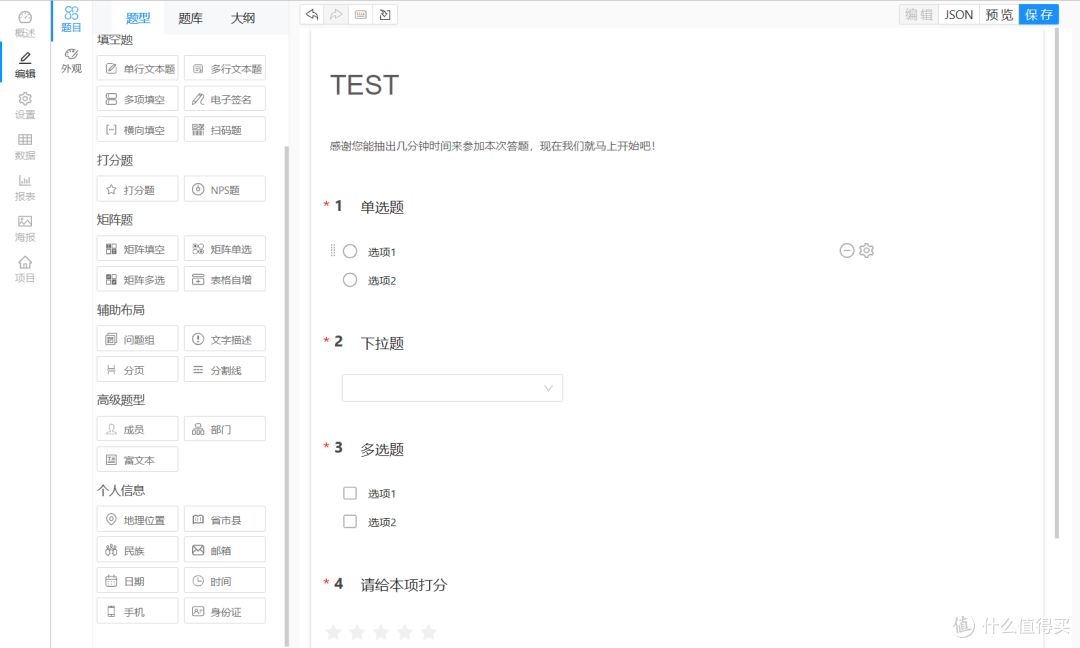Add a 单行文本题 question
This screenshot has height=648, width=1080.
(138, 69)
